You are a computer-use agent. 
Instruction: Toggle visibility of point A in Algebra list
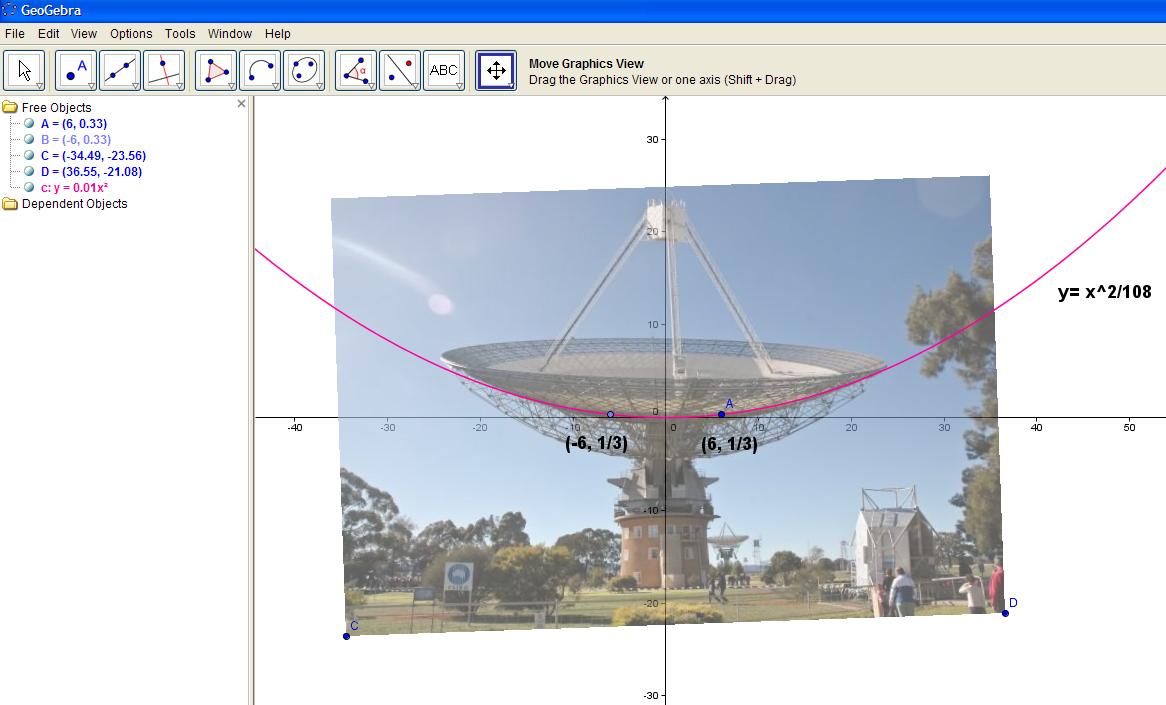pos(29,123)
